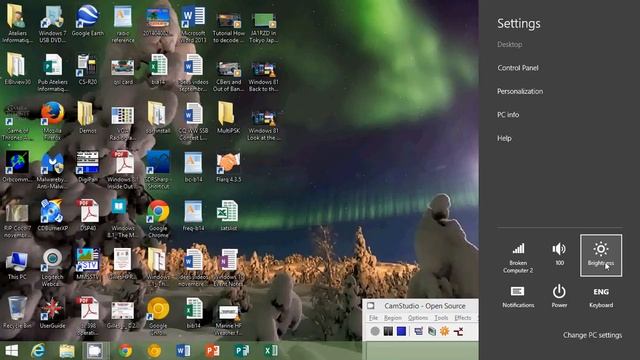Click the red arrows icon in CamStudio toolbar
The width and height of the screenshot is (640, 360).
458,331
